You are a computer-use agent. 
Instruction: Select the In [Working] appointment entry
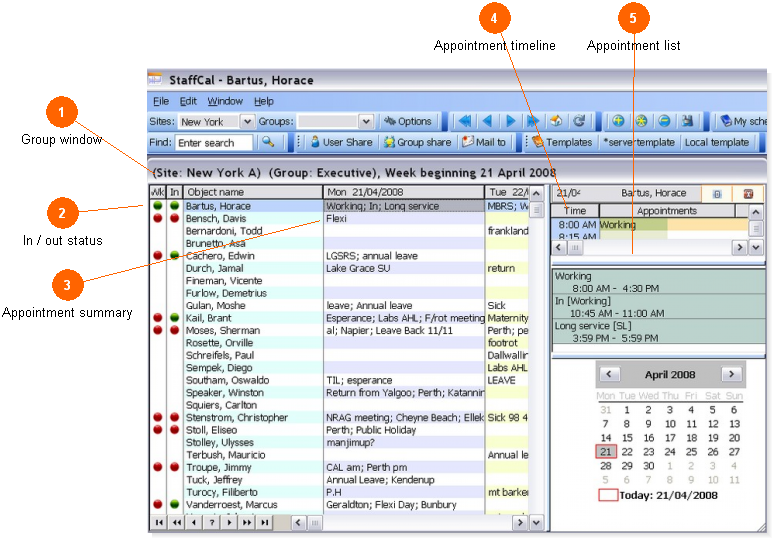click(x=658, y=307)
